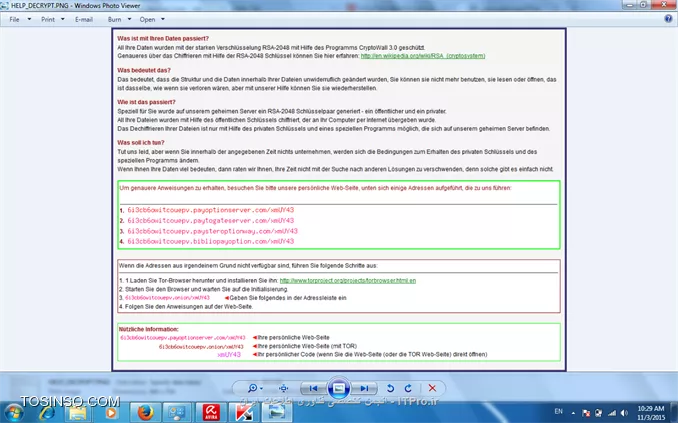Go to the previous photo
The image size is (678, 423).
point(313,388)
